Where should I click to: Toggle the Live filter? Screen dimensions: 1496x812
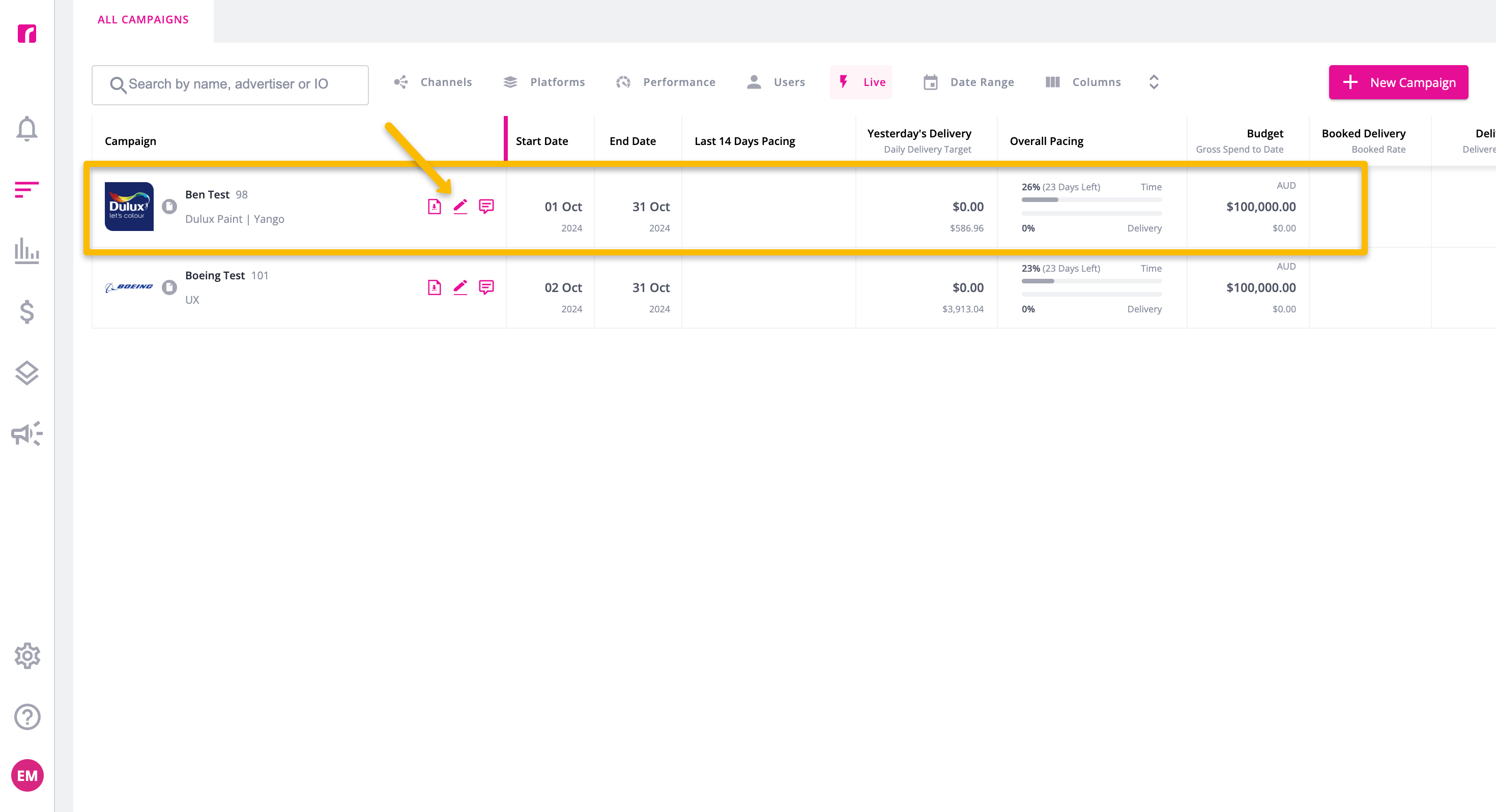pyautogui.click(x=861, y=82)
